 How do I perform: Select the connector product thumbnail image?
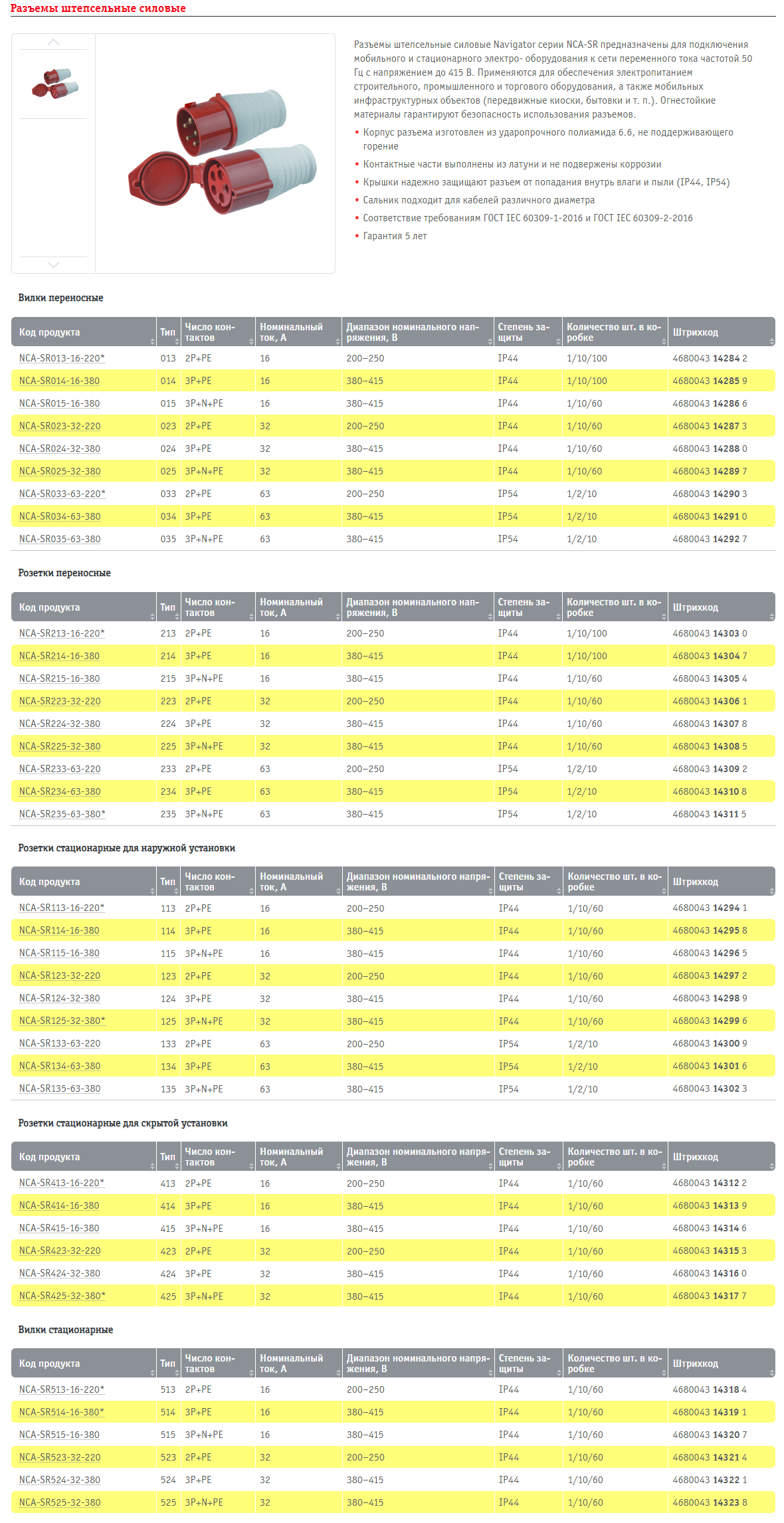[54, 84]
